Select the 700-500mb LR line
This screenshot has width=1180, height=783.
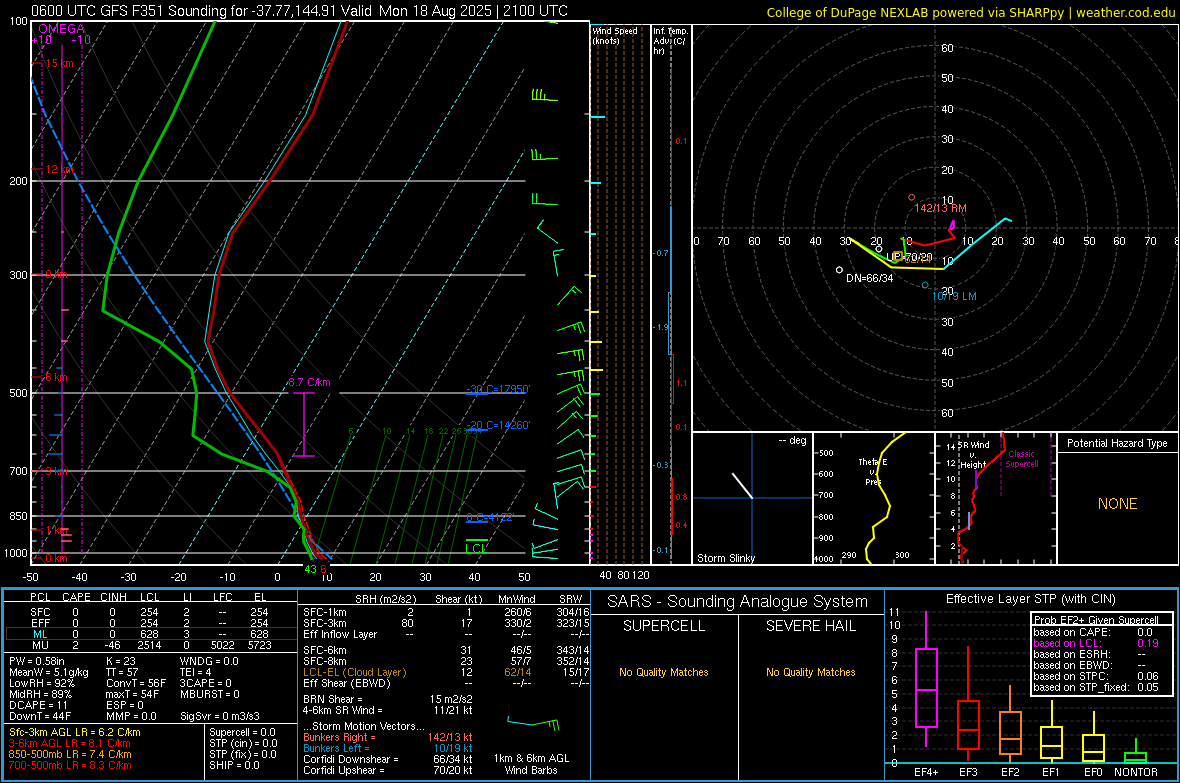[x=69, y=765]
